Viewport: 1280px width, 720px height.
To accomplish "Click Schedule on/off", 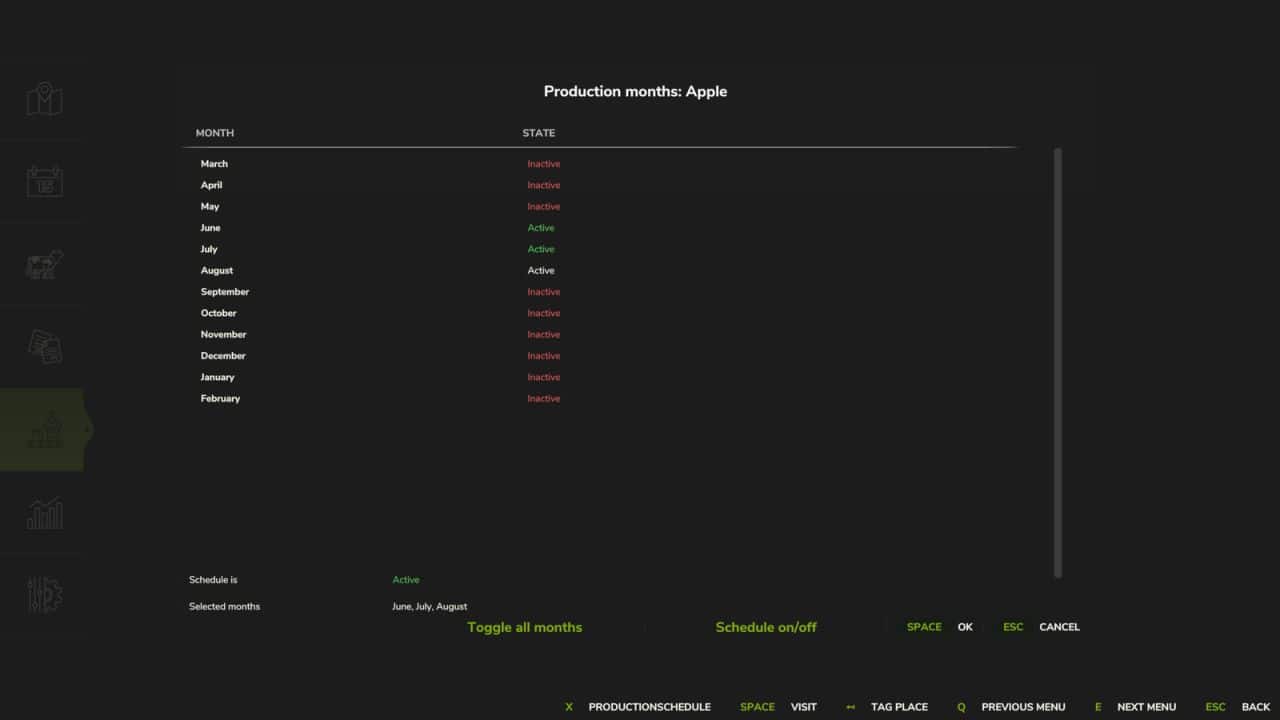I will (x=766, y=627).
